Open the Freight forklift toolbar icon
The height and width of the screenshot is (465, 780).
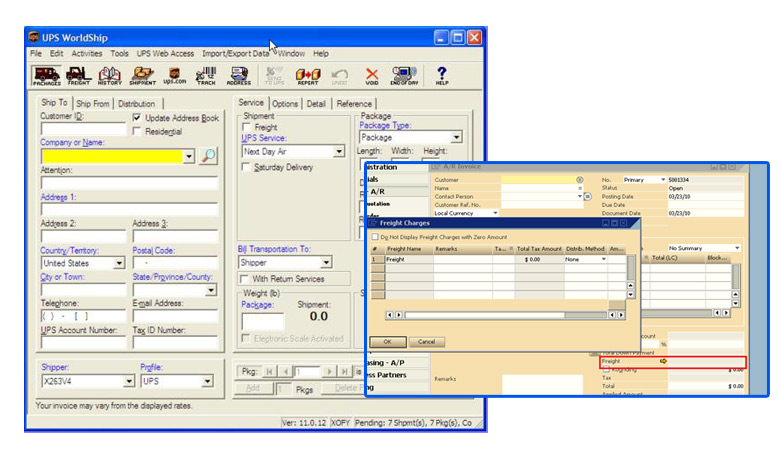tap(79, 76)
